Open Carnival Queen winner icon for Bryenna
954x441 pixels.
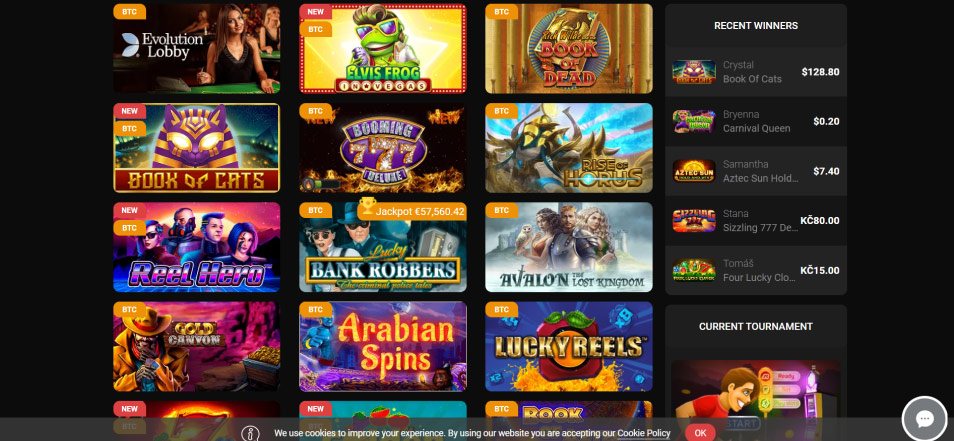coord(694,121)
